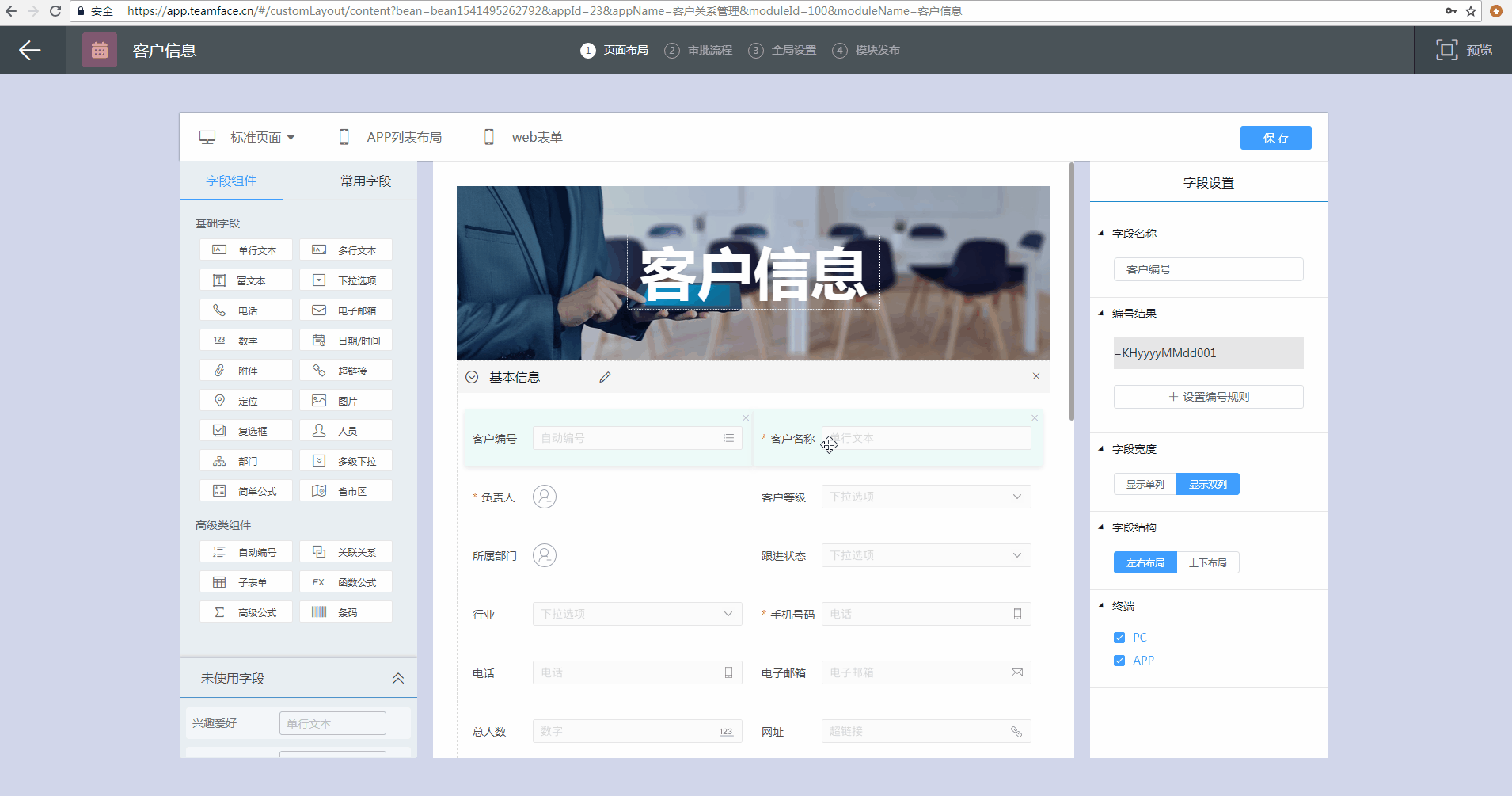1512x796 pixels.
Task: Choose the 下拉选项 field component
Action: (346, 280)
